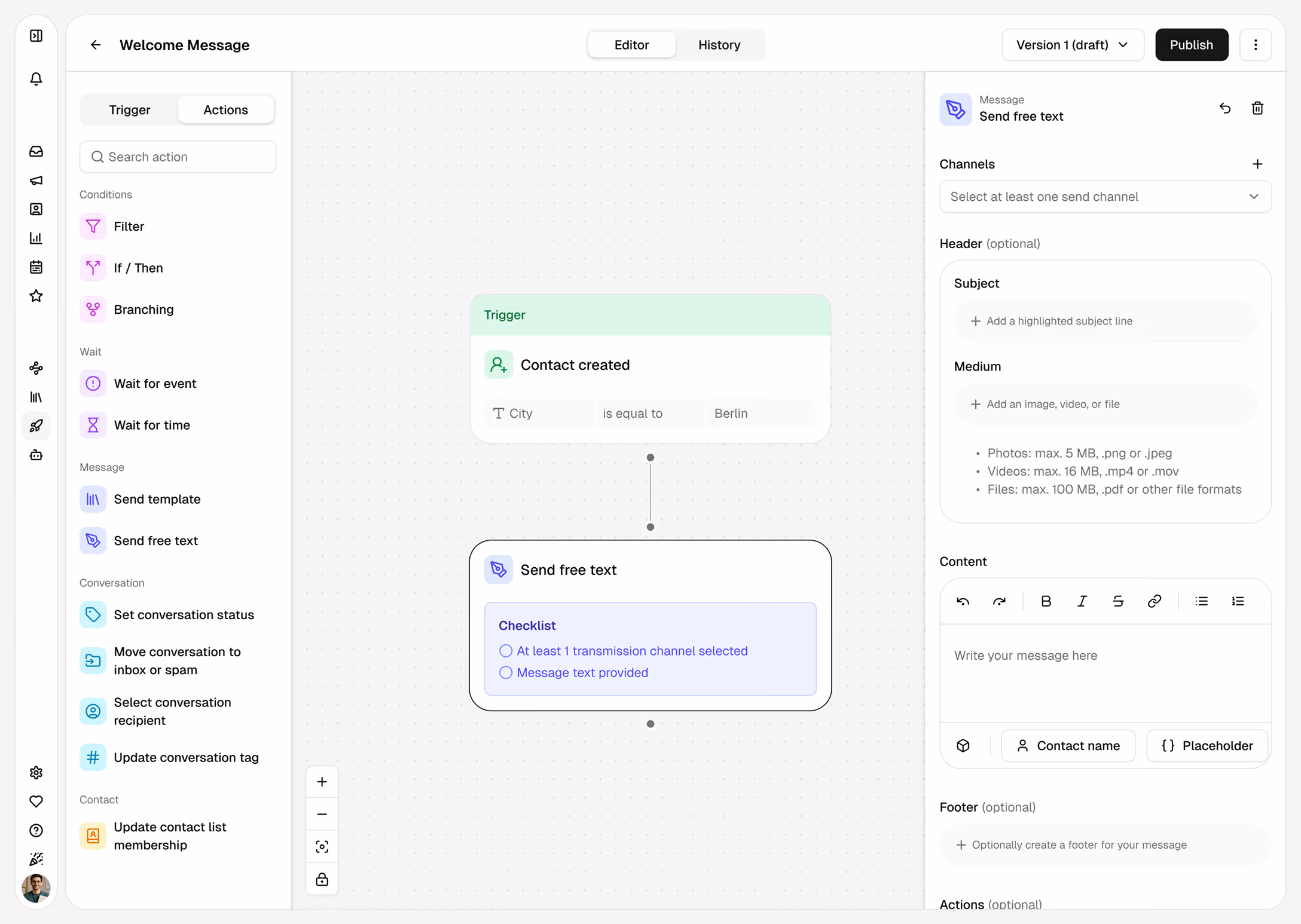Expand the Version 1 (draft) dropdown
This screenshot has height=924, width=1301.
tap(1073, 45)
